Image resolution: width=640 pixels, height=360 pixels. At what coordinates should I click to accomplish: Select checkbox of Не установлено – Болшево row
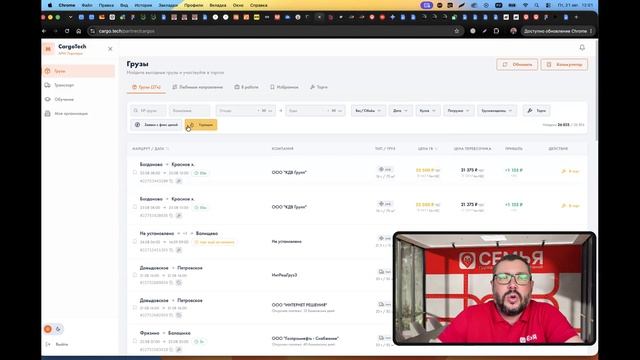click(135, 242)
